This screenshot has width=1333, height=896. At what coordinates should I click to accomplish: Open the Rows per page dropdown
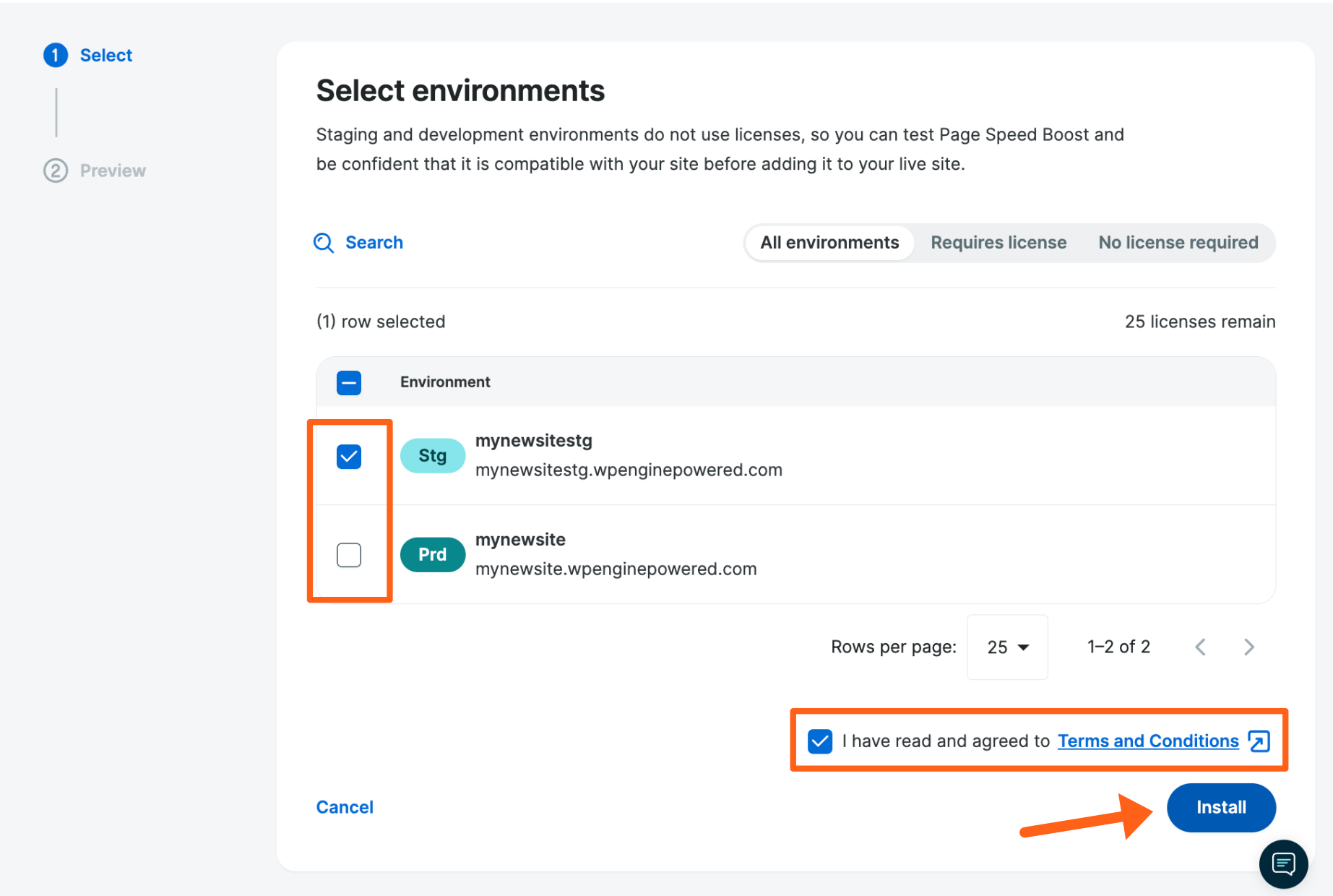1006,647
